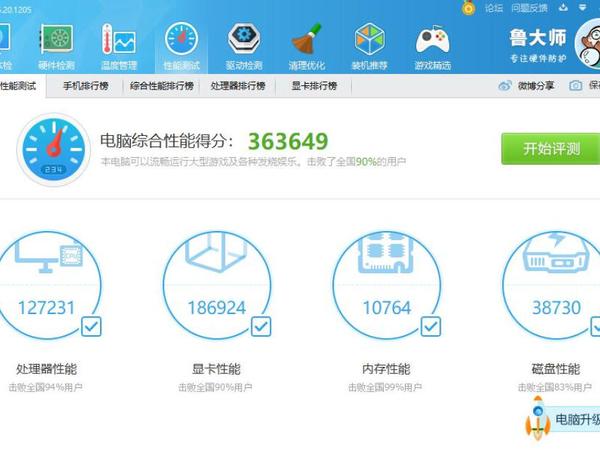Click 击败全国83%用户 text
The image size is (600, 450).
(x=555, y=388)
